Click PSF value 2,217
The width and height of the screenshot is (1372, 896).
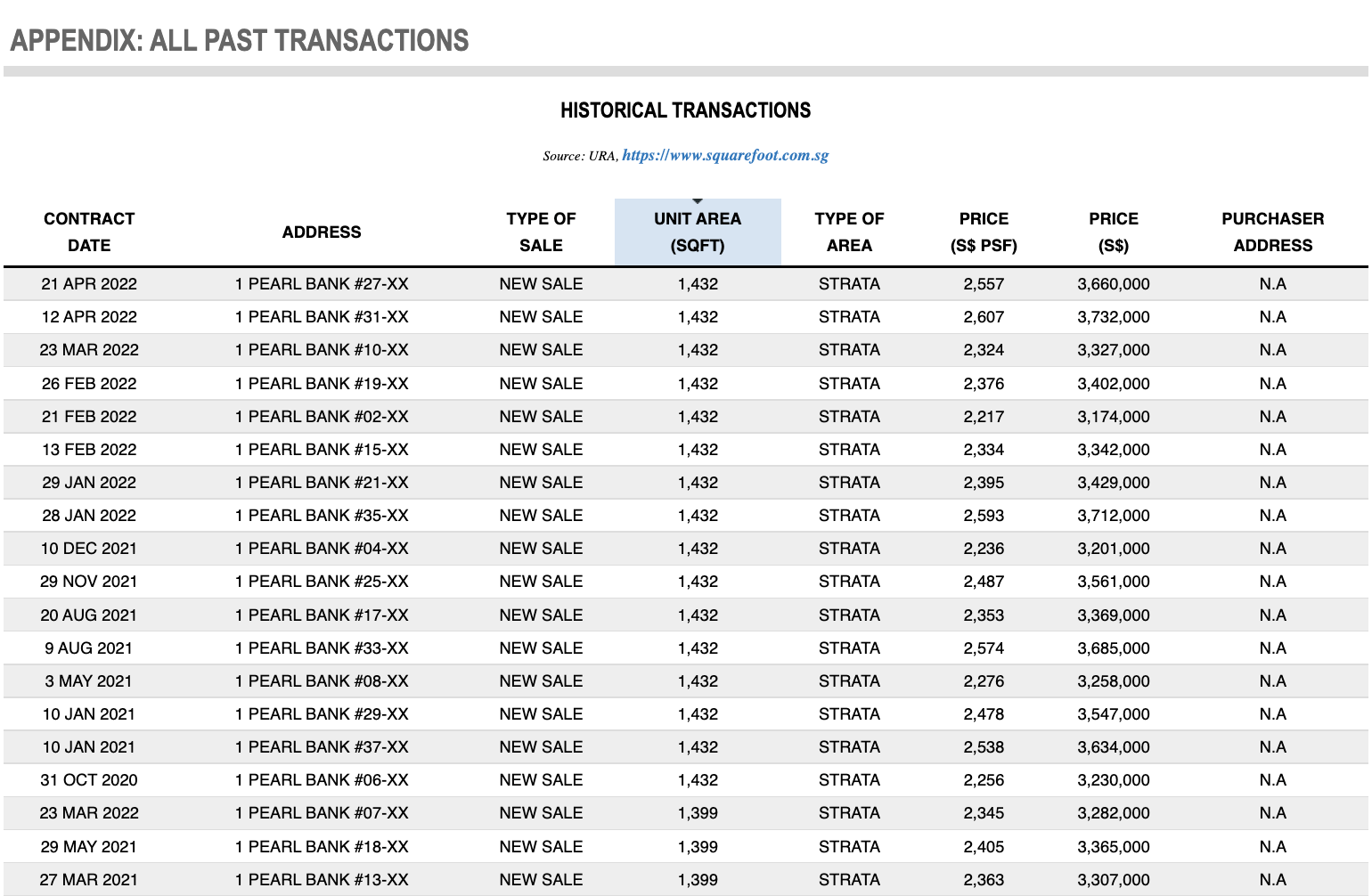point(984,417)
